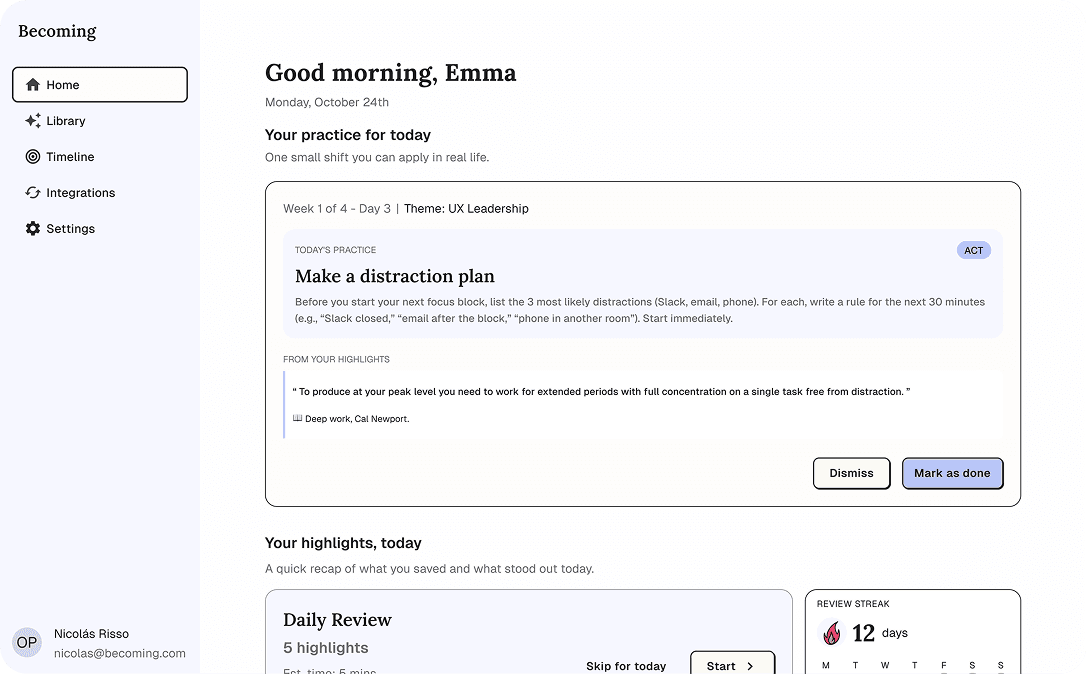The image size is (1087, 674).
Task: Click the review streak flame icon
Action: point(831,633)
